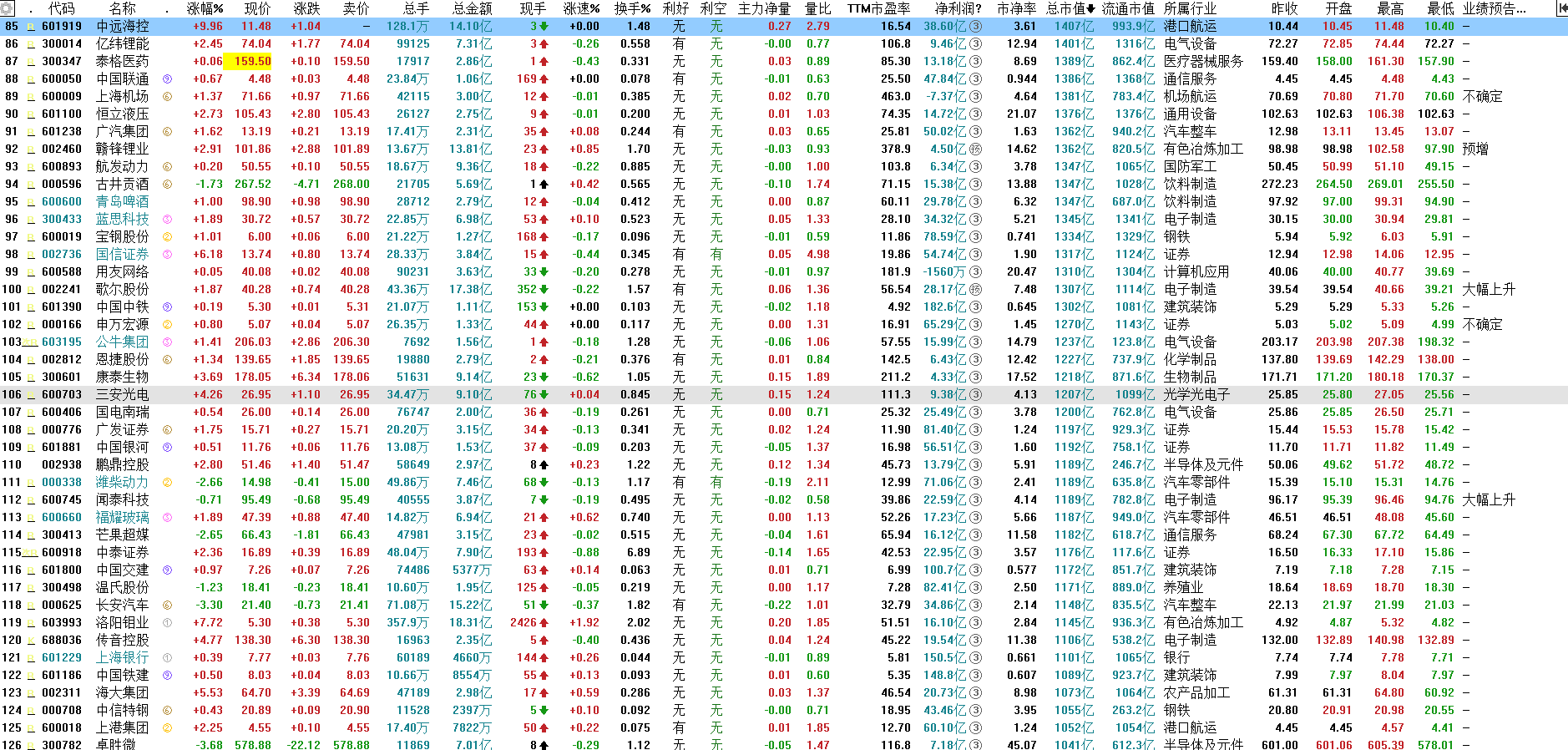Click the R marker beside code 601919
1568x750 pixels.
point(32,27)
